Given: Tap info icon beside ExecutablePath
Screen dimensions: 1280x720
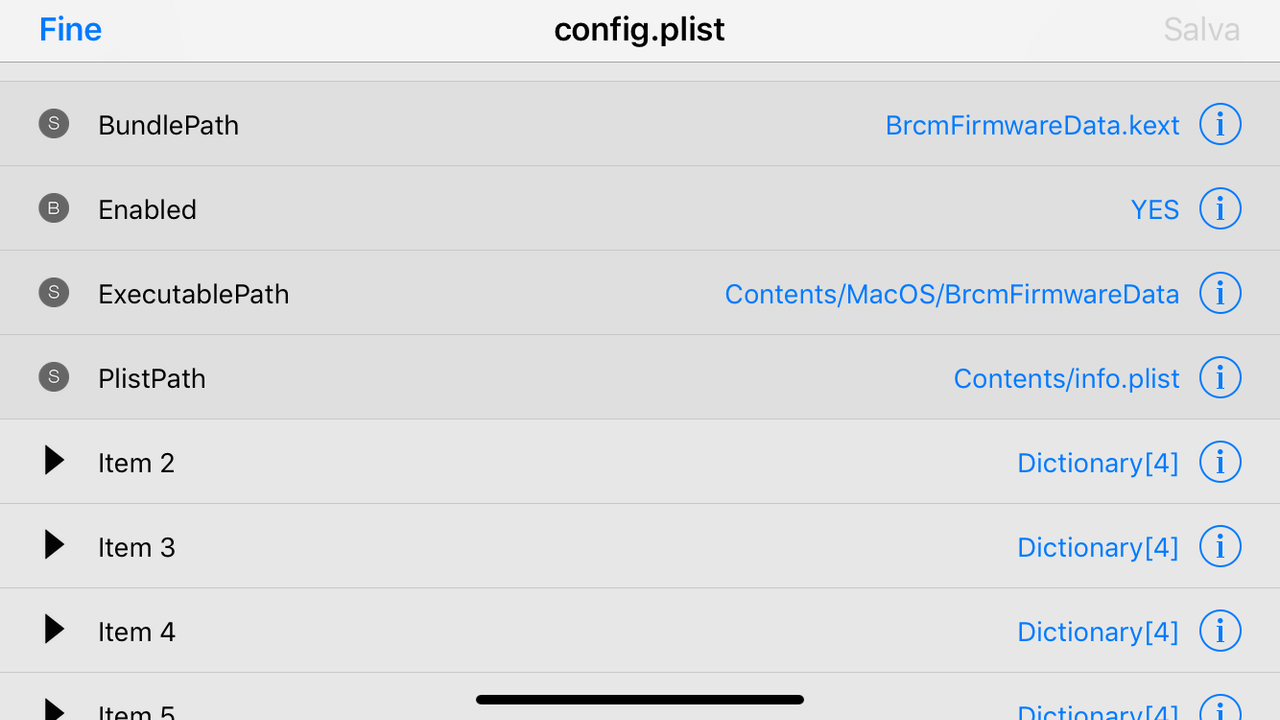Looking at the screenshot, I should tap(1220, 294).
